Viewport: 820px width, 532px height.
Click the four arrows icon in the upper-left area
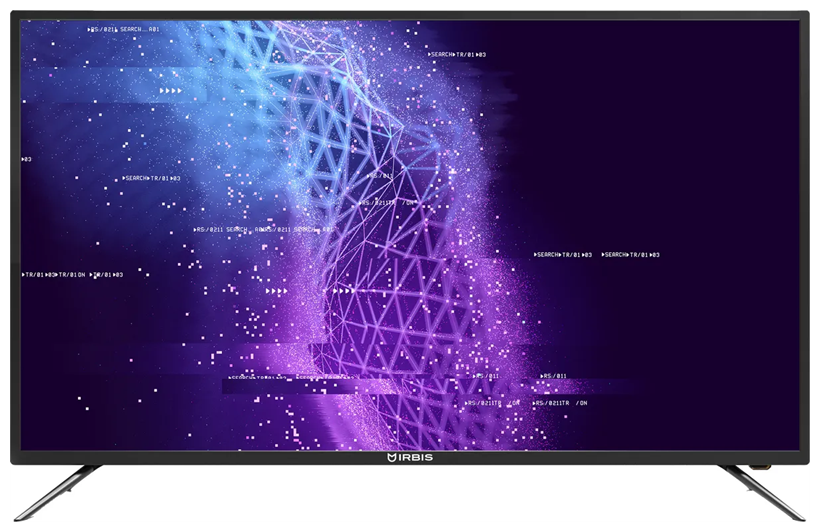coord(172,91)
